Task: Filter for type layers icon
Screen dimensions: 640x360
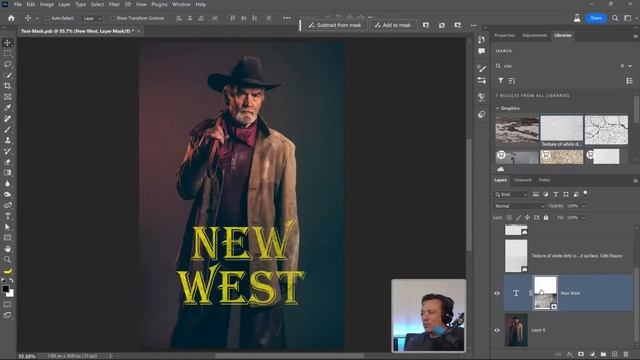Action: click(556, 194)
